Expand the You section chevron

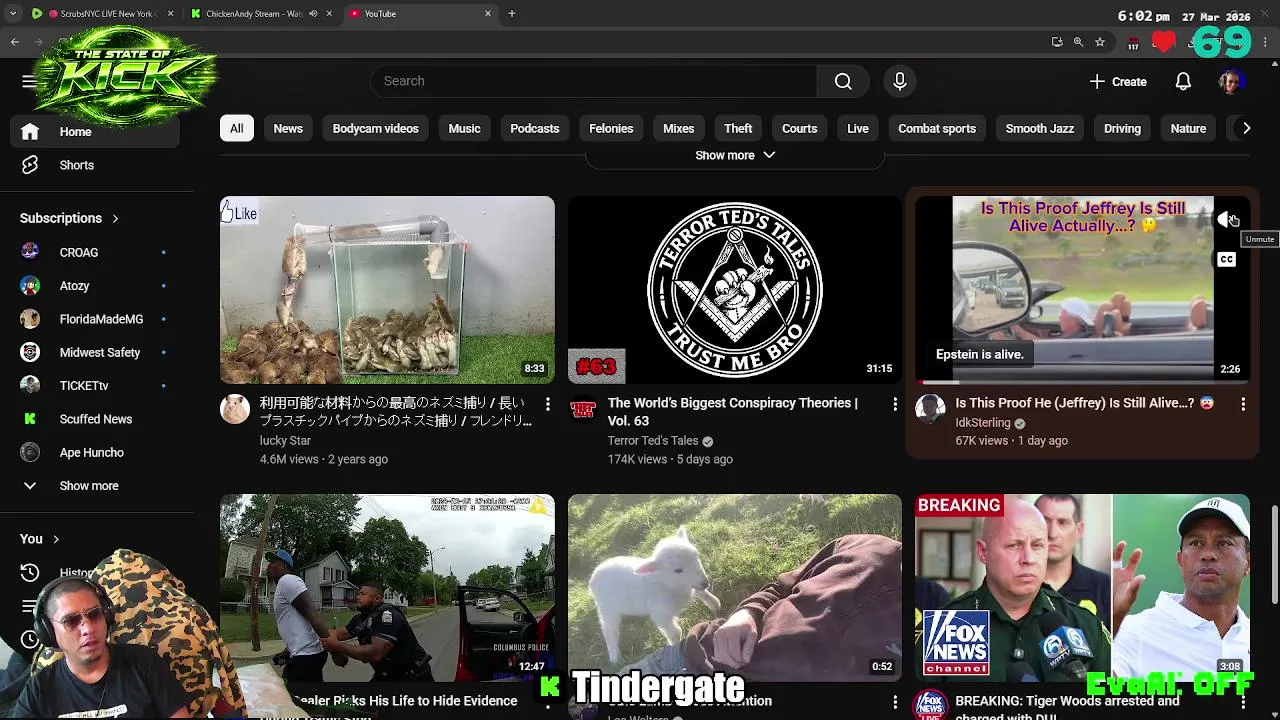pos(55,539)
